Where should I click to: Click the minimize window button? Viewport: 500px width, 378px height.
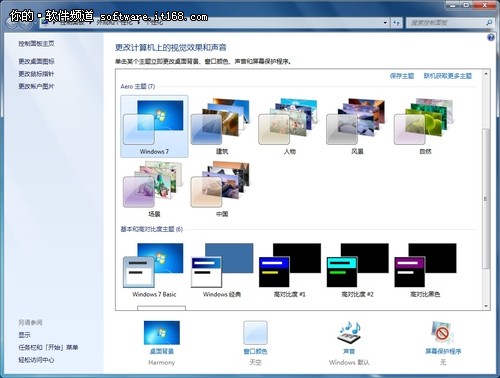pos(453,5)
